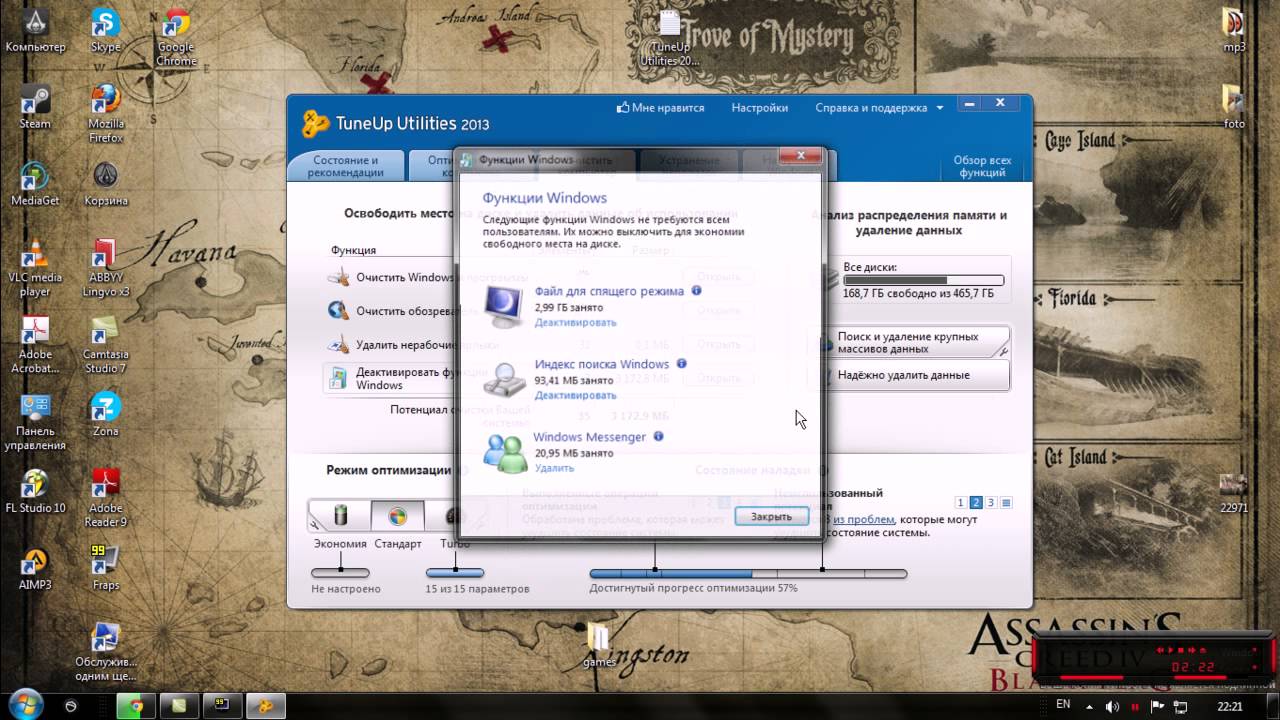
Task: Show problems list view icon
Action: click(1007, 503)
